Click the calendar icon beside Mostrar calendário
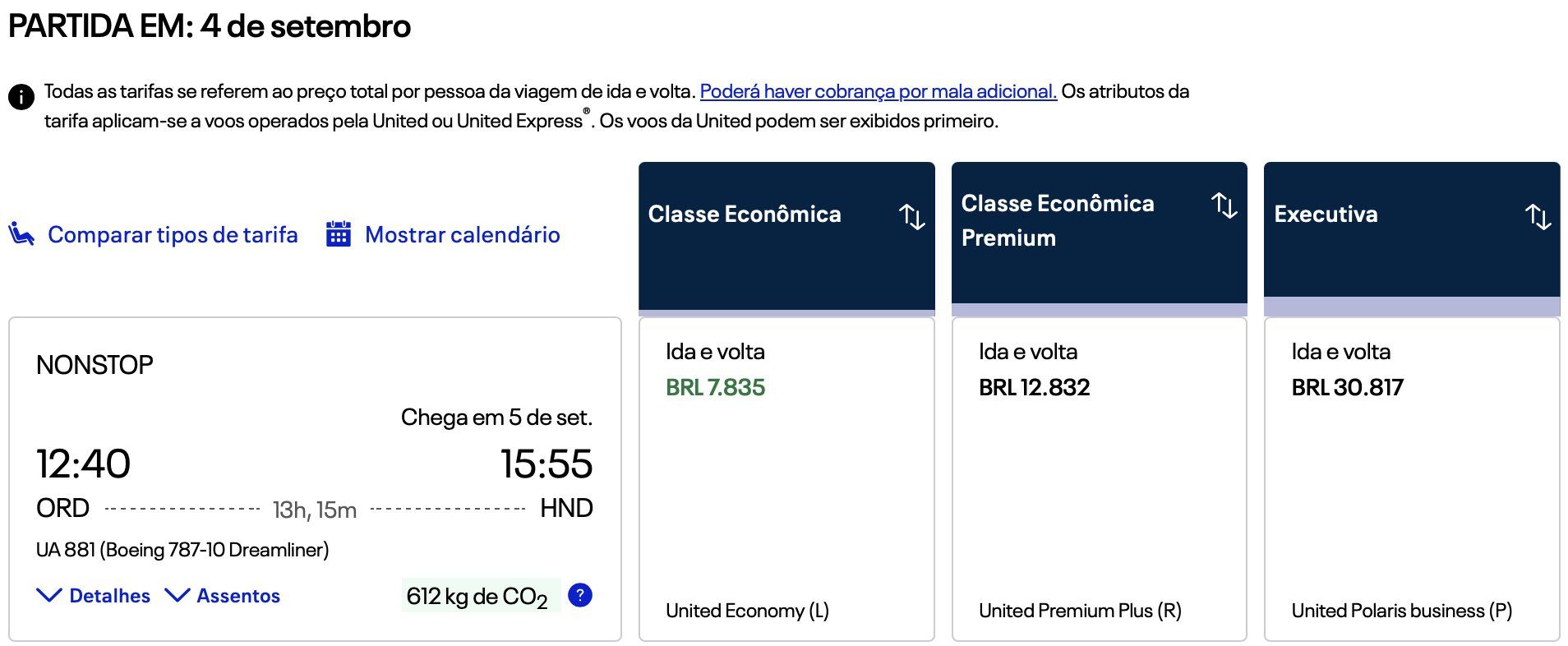The image size is (1568, 646). 339,234
